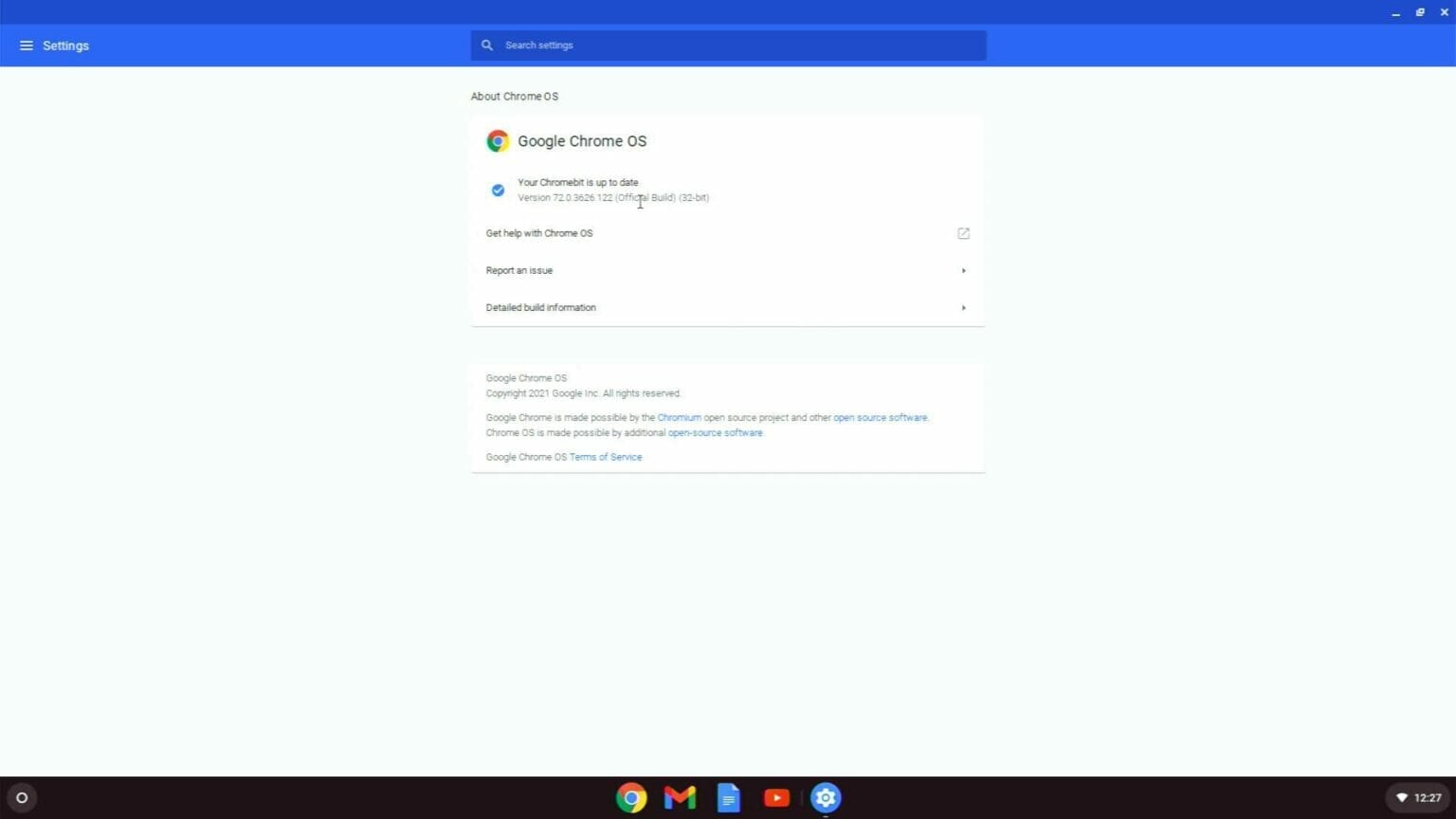The height and width of the screenshot is (819, 1456).
Task: View the Terms of Service
Action: [605, 456]
